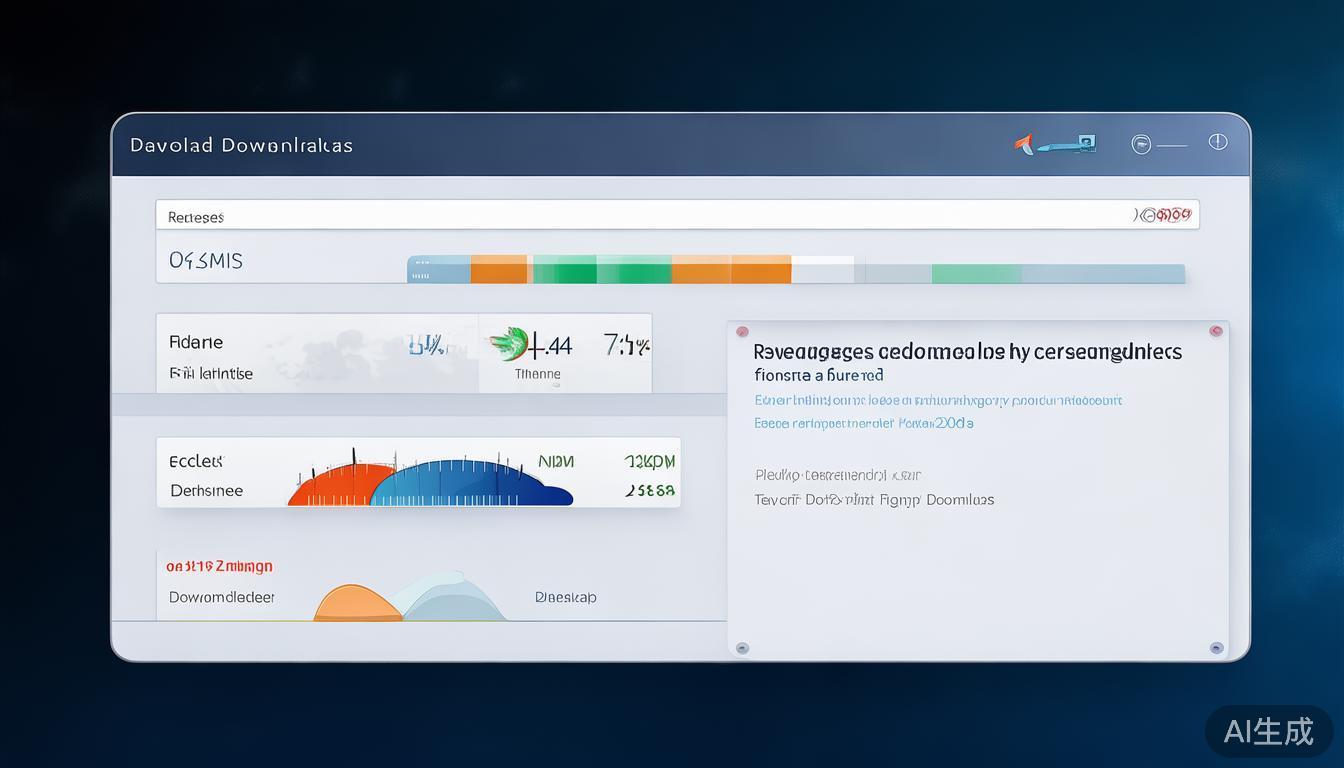
Task: Click the top-right red pin of note panel
Action: (x=1216, y=331)
